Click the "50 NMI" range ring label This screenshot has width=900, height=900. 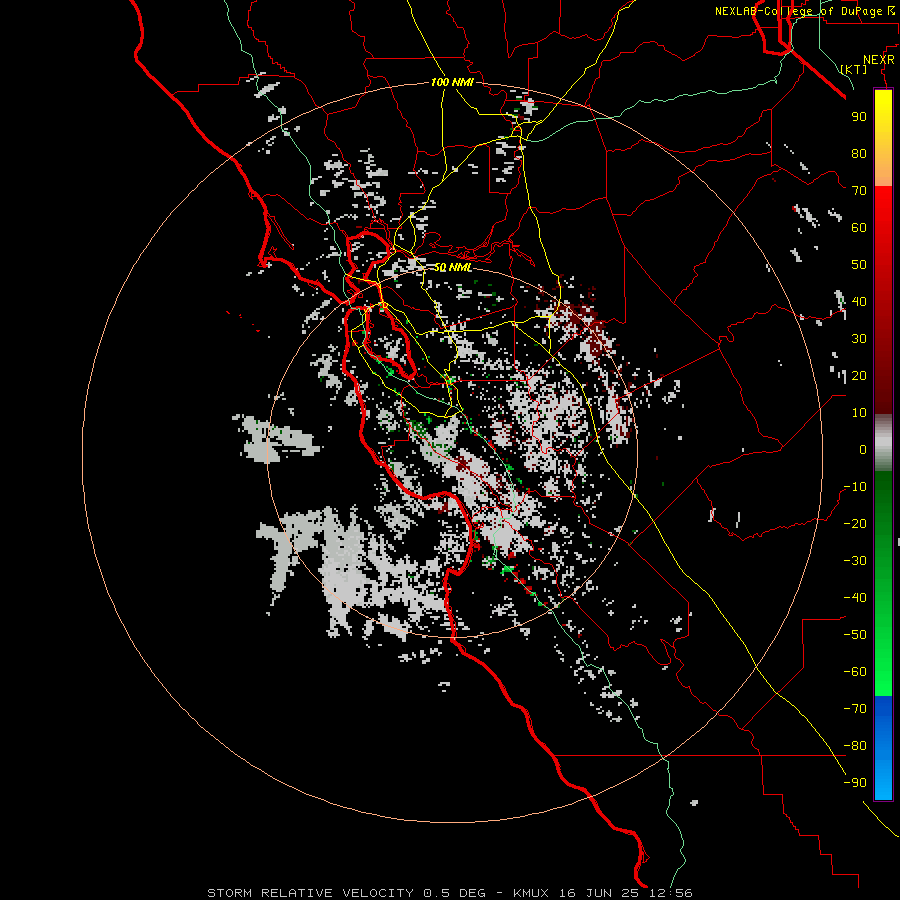[452, 268]
